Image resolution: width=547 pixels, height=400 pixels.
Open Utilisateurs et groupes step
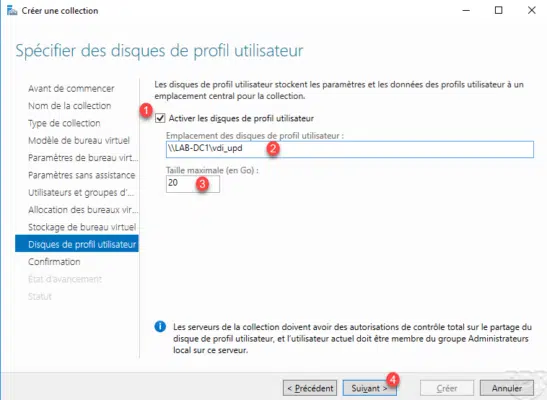[81, 193]
